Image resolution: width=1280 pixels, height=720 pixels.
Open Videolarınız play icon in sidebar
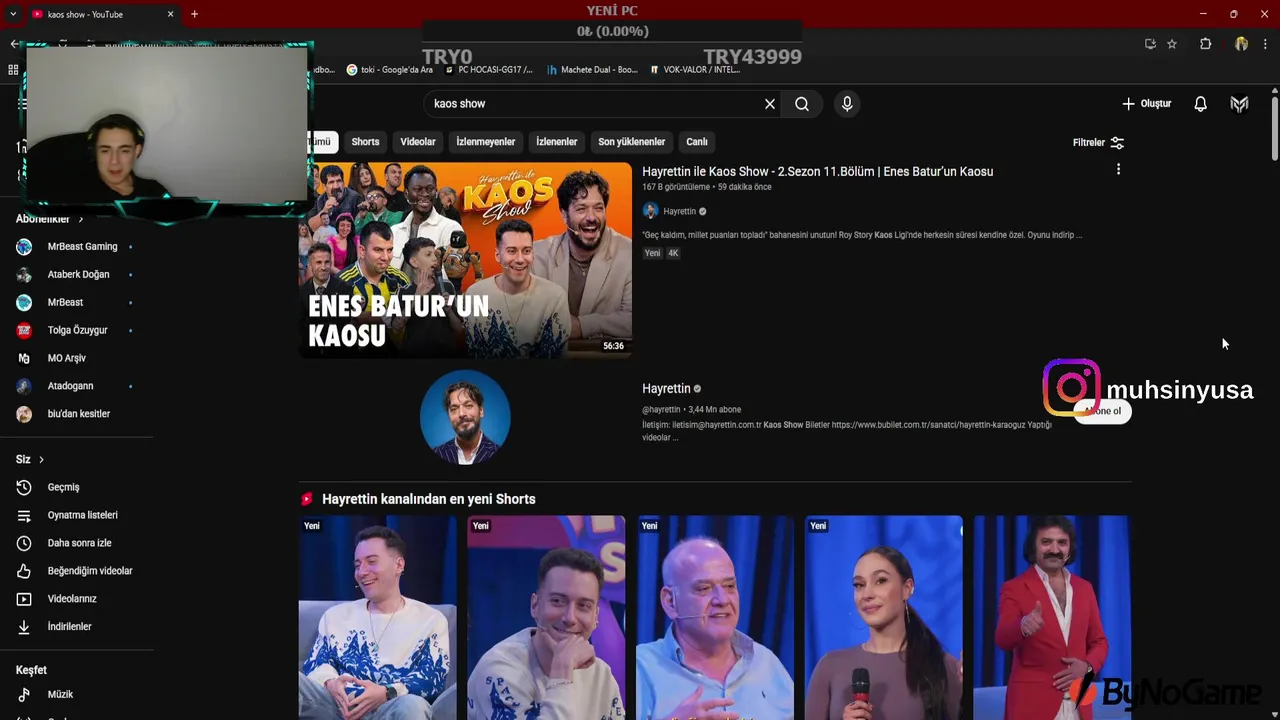pos(24,599)
